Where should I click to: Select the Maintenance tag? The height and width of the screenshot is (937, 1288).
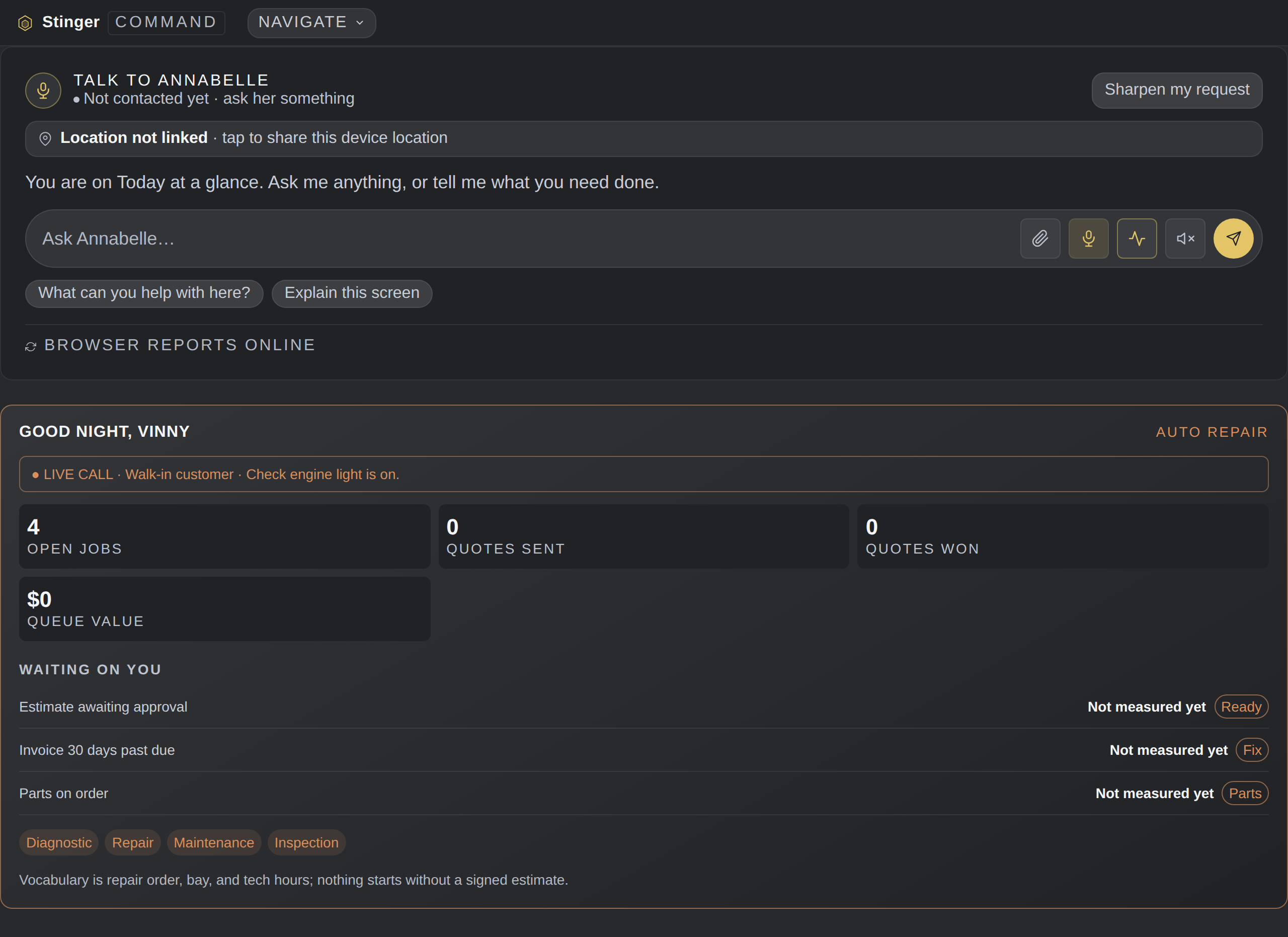[214, 843]
